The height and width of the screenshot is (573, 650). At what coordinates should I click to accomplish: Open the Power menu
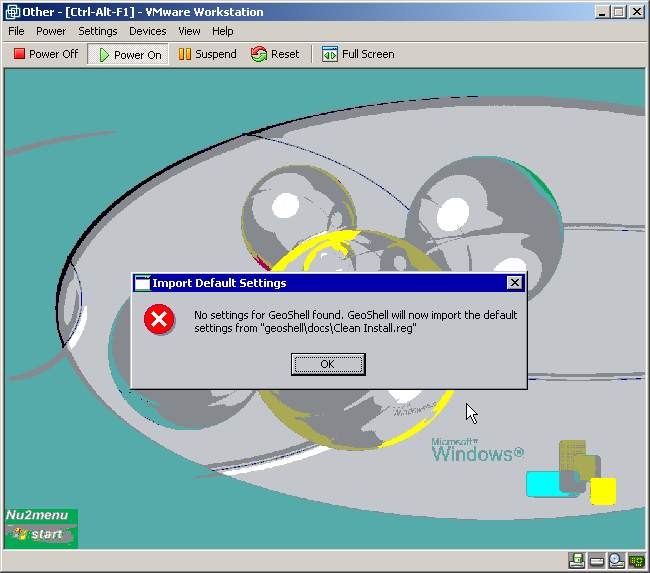tap(51, 31)
